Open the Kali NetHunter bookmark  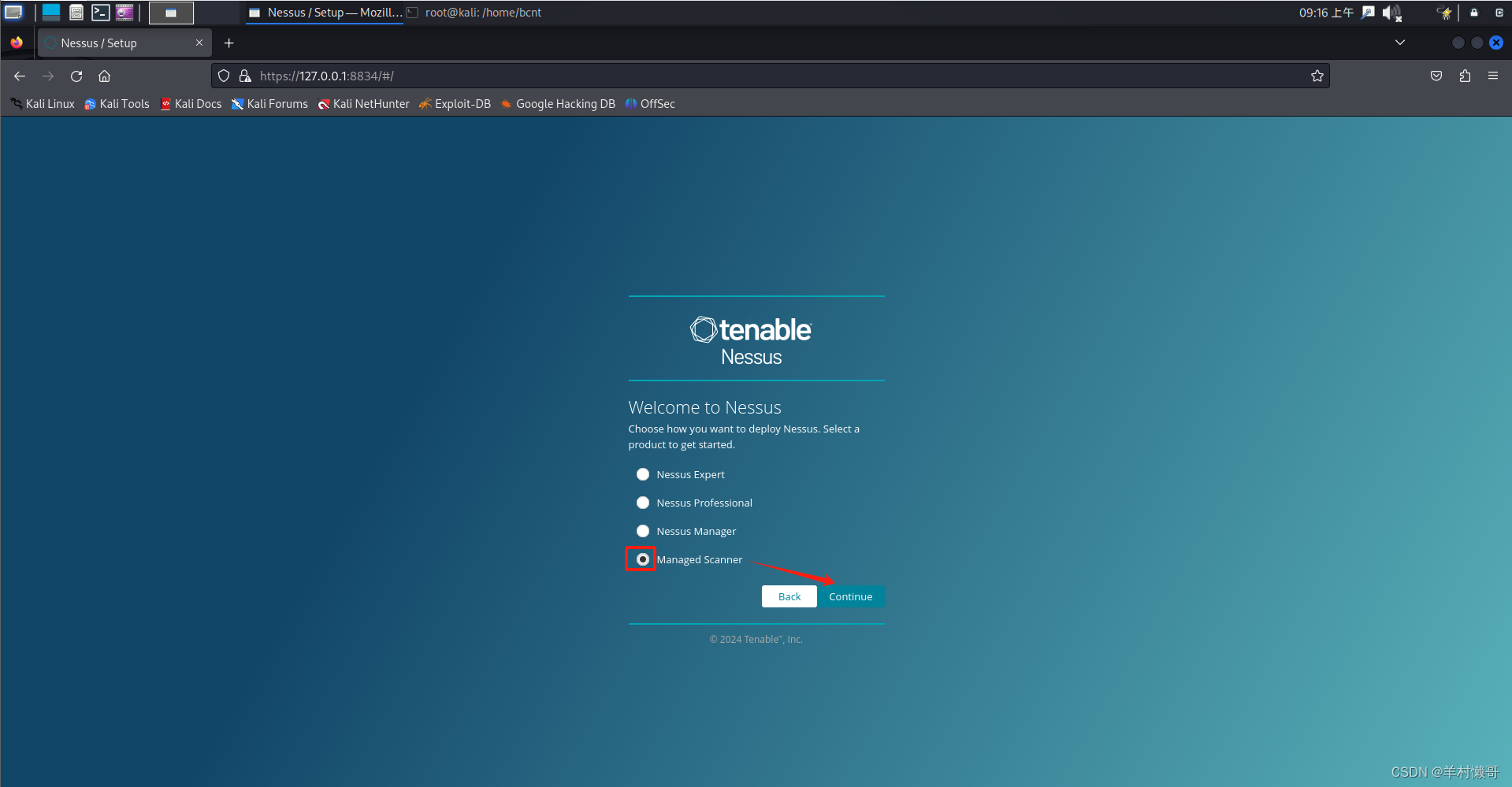(363, 104)
